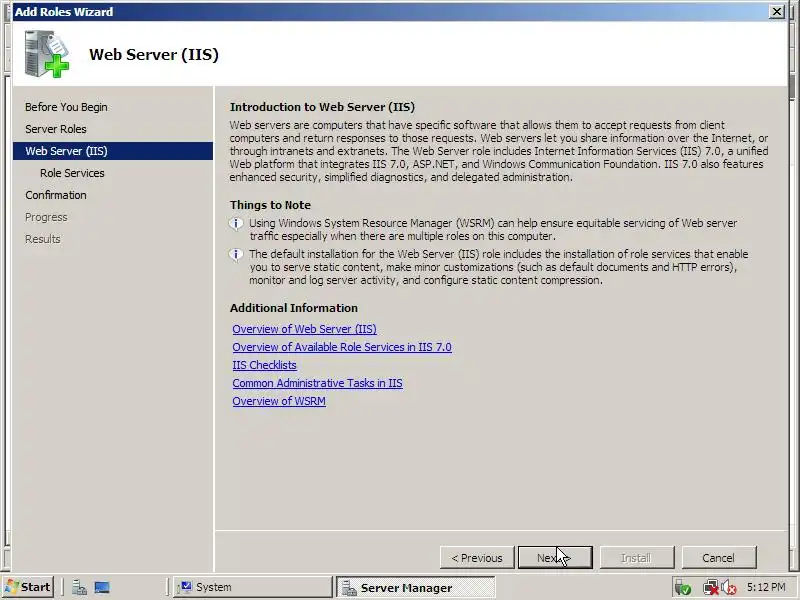Click the Introduction to Web Server (IIS) heading
Viewport: 800px width, 600px height.
322,107
